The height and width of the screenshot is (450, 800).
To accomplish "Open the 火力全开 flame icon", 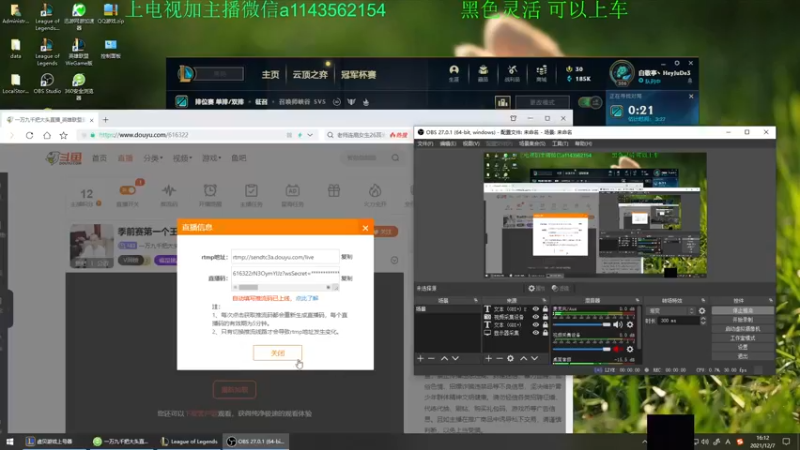I will click(x=375, y=191).
